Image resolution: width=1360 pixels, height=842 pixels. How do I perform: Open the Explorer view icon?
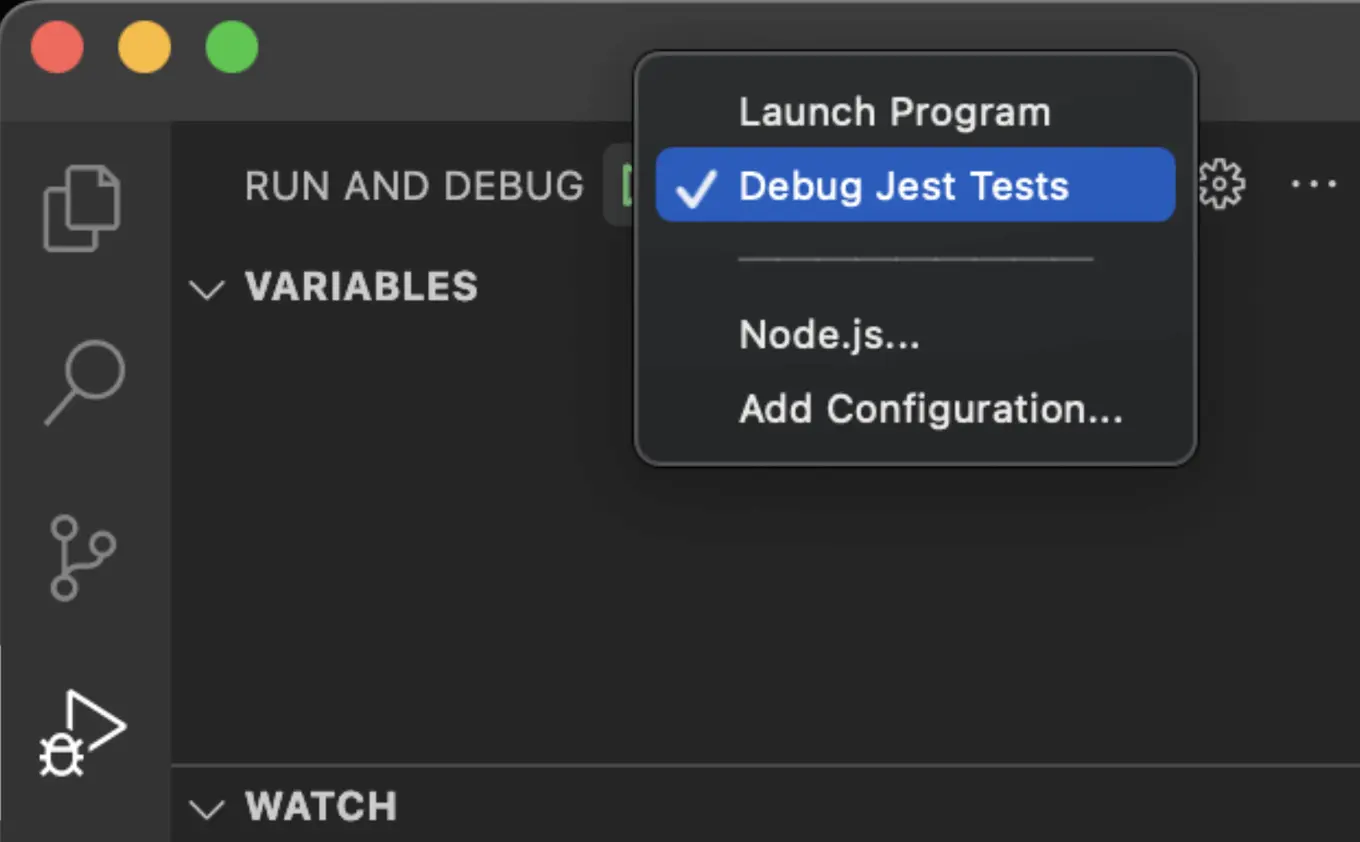pos(83,205)
